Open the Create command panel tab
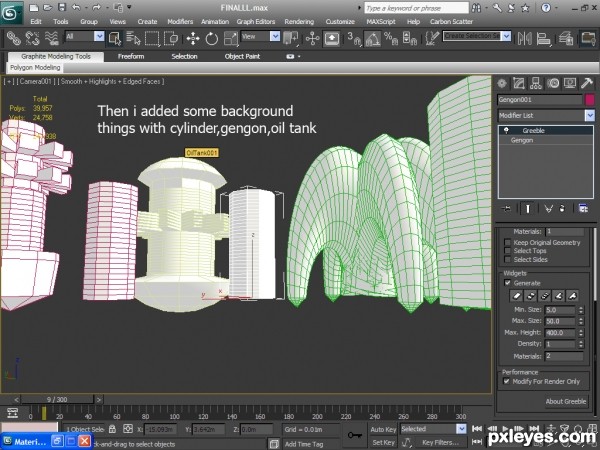The image size is (600, 450). pos(502,83)
